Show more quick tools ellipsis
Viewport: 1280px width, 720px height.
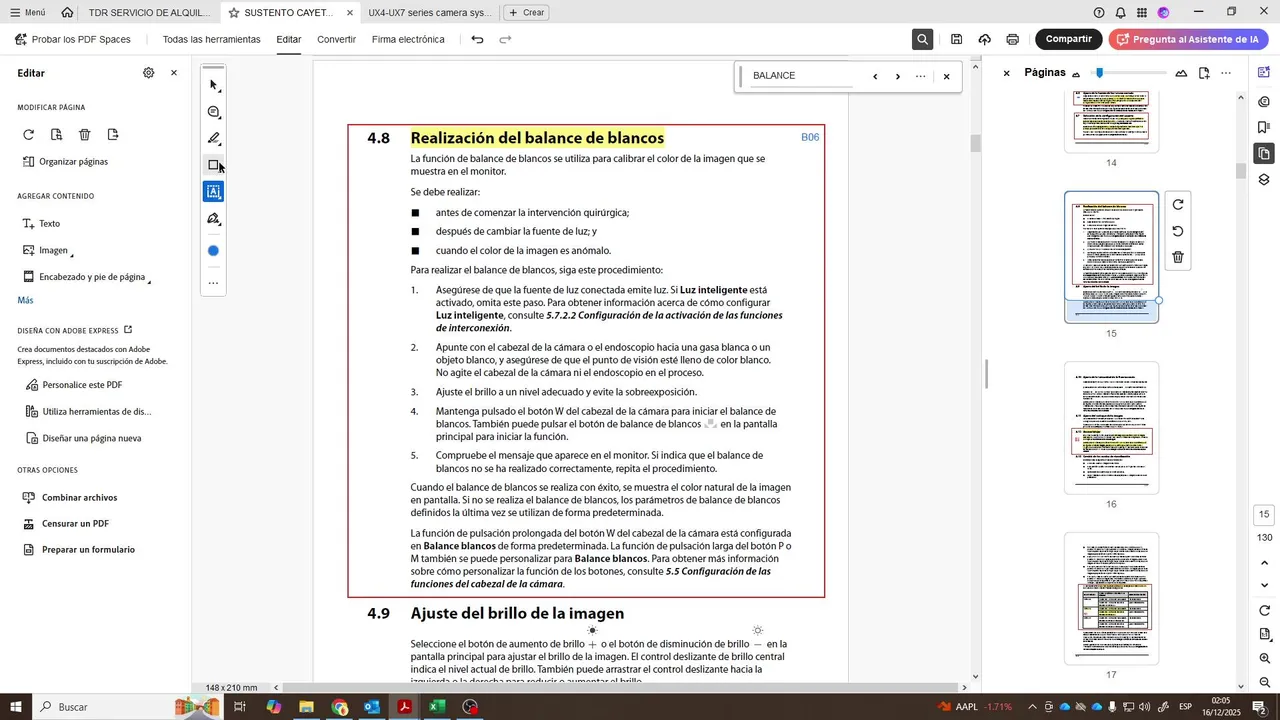[213, 283]
